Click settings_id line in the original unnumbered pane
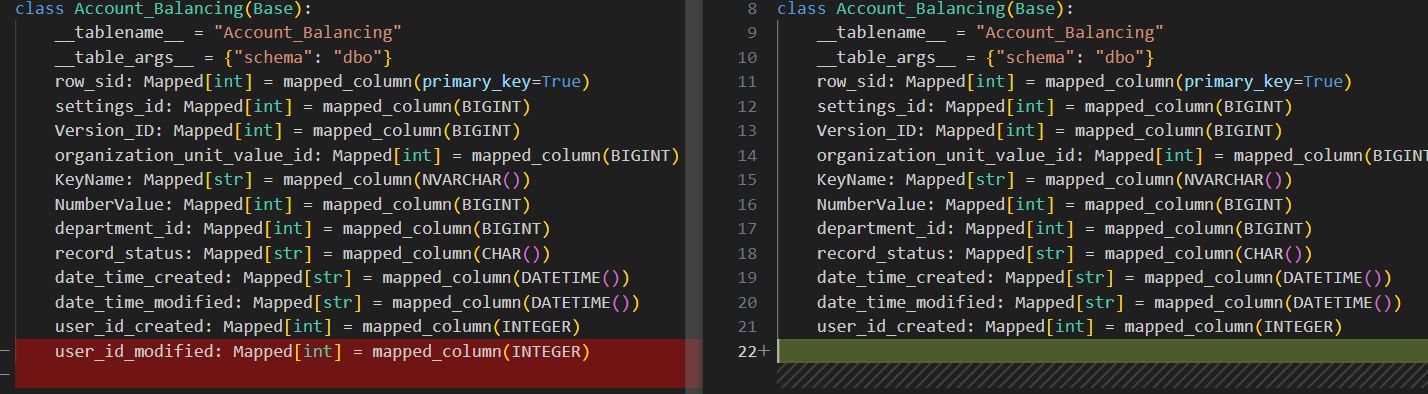The width and height of the screenshot is (1428, 394). (x=292, y=106)
